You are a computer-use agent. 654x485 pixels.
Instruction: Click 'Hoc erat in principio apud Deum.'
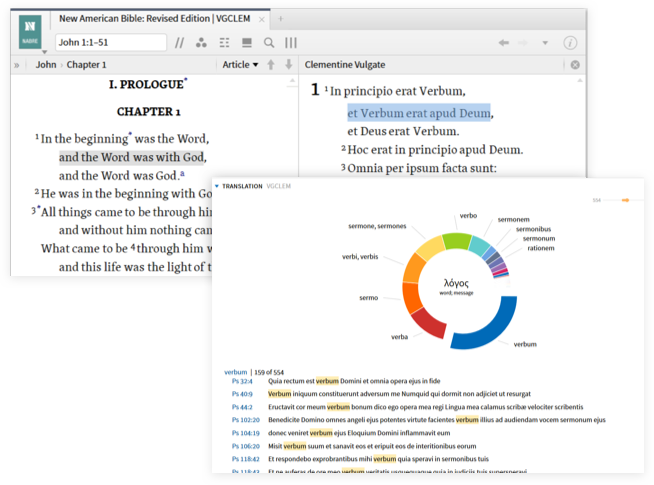click(x=435, y=150)
